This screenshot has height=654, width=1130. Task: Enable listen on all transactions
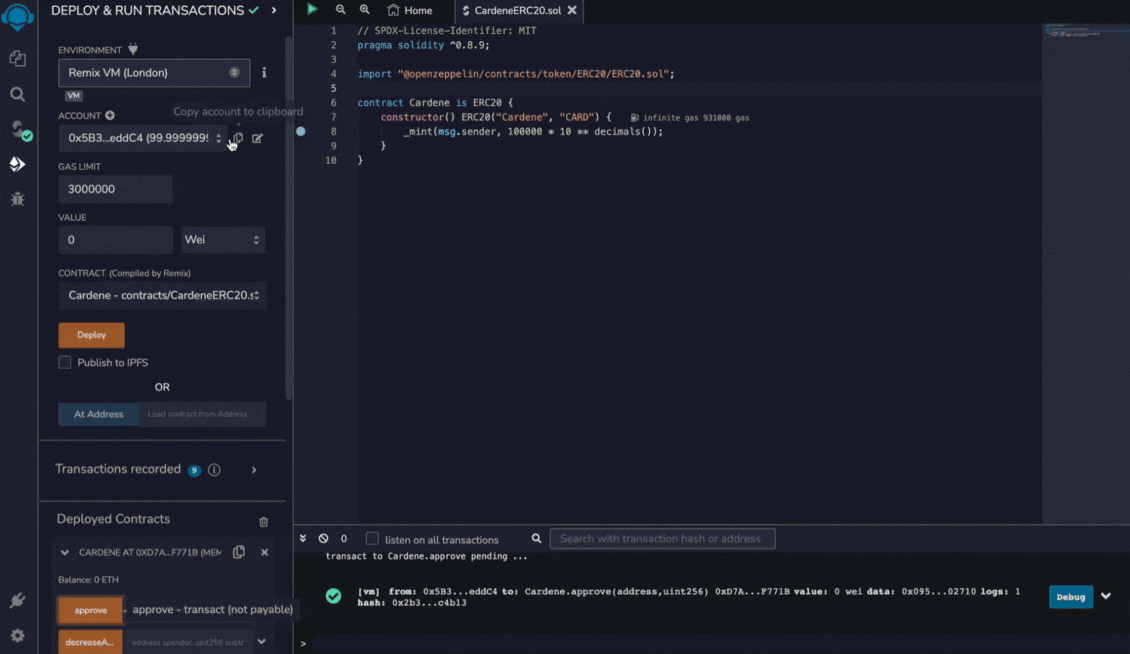coord(372,539)
